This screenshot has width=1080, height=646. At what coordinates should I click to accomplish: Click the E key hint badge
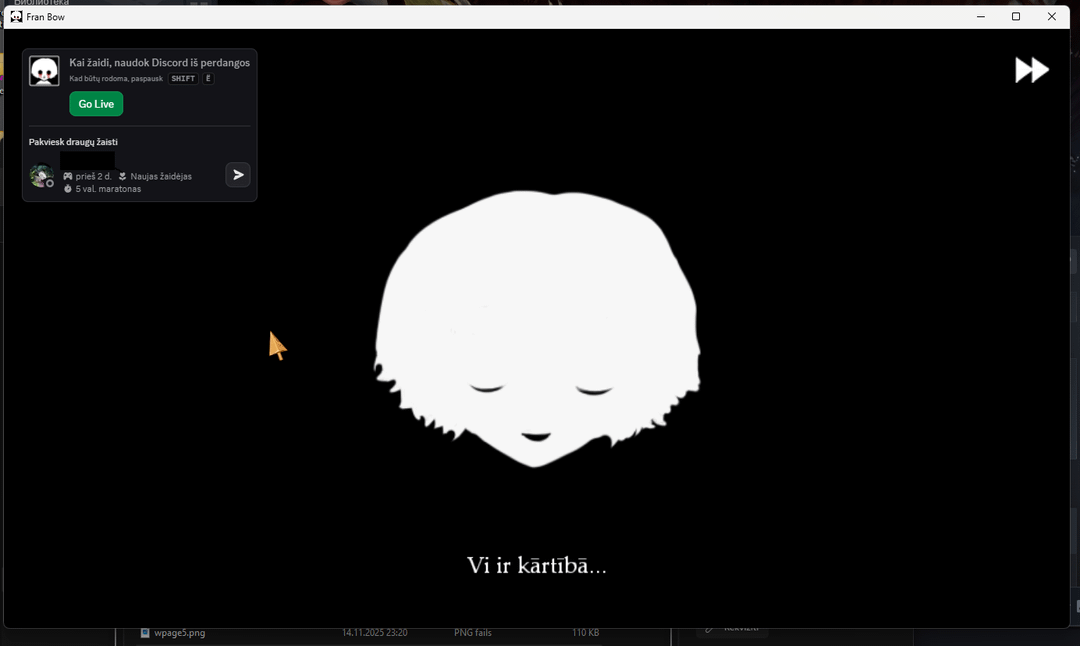pyautogui.click(x=208, y=79)
